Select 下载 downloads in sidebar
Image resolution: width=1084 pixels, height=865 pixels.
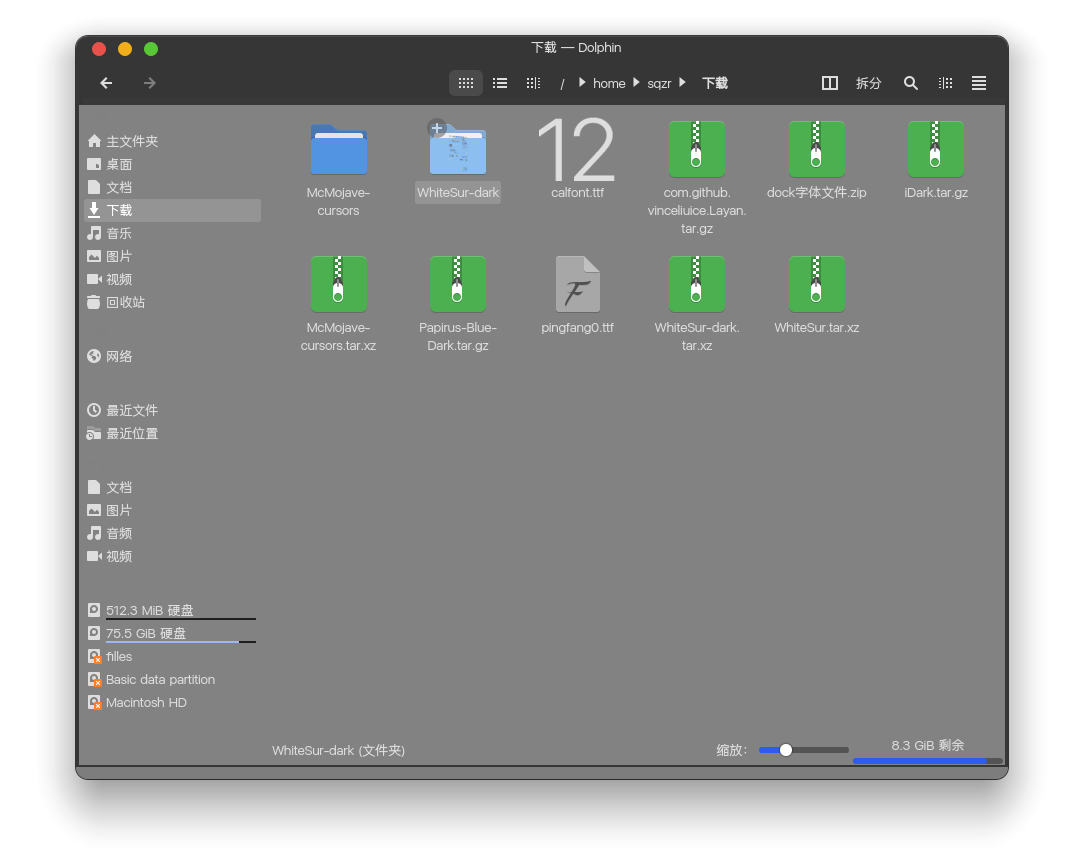[x=172, y=210]
